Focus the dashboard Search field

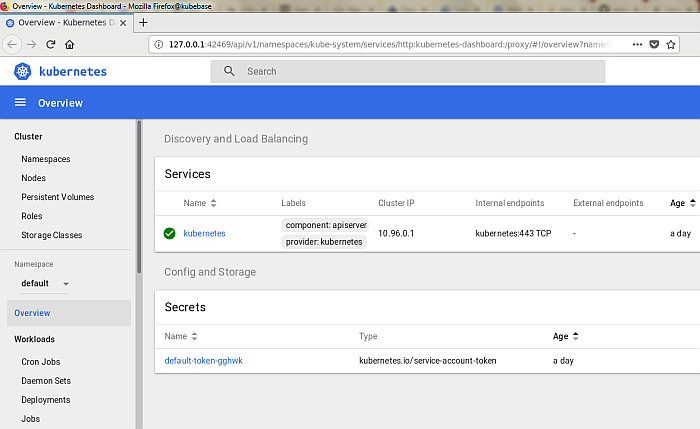(408, 71)
